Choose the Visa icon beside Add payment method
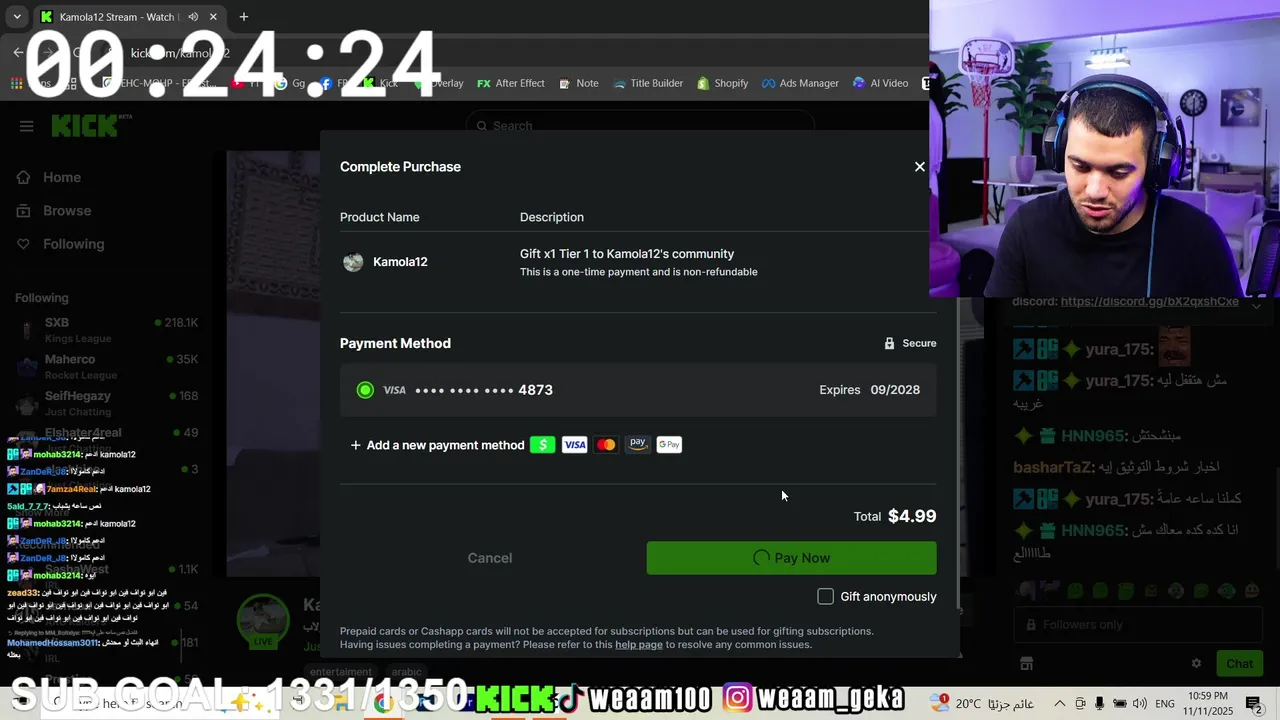The height and width of the screenshot is (720, 1280). 574,445
